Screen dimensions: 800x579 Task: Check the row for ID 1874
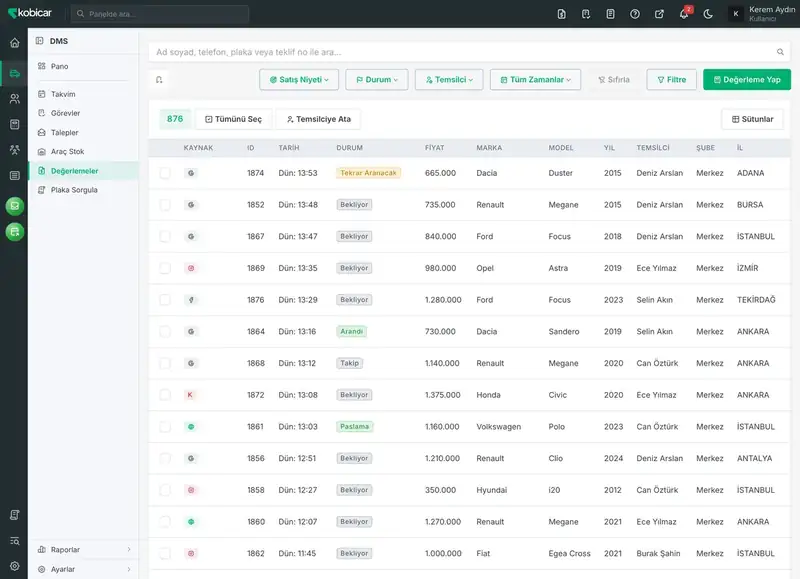click(165, 173)
